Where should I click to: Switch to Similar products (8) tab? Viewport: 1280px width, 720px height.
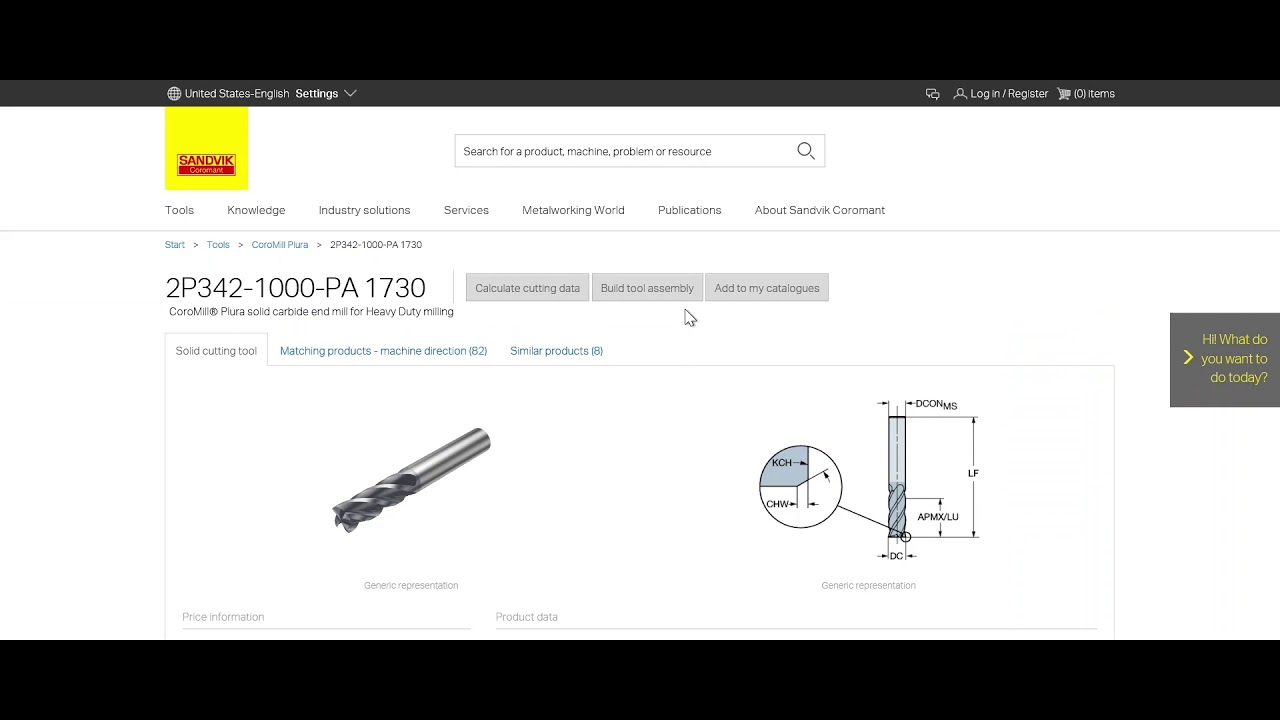pyautogui.click(x=556, y=350)
